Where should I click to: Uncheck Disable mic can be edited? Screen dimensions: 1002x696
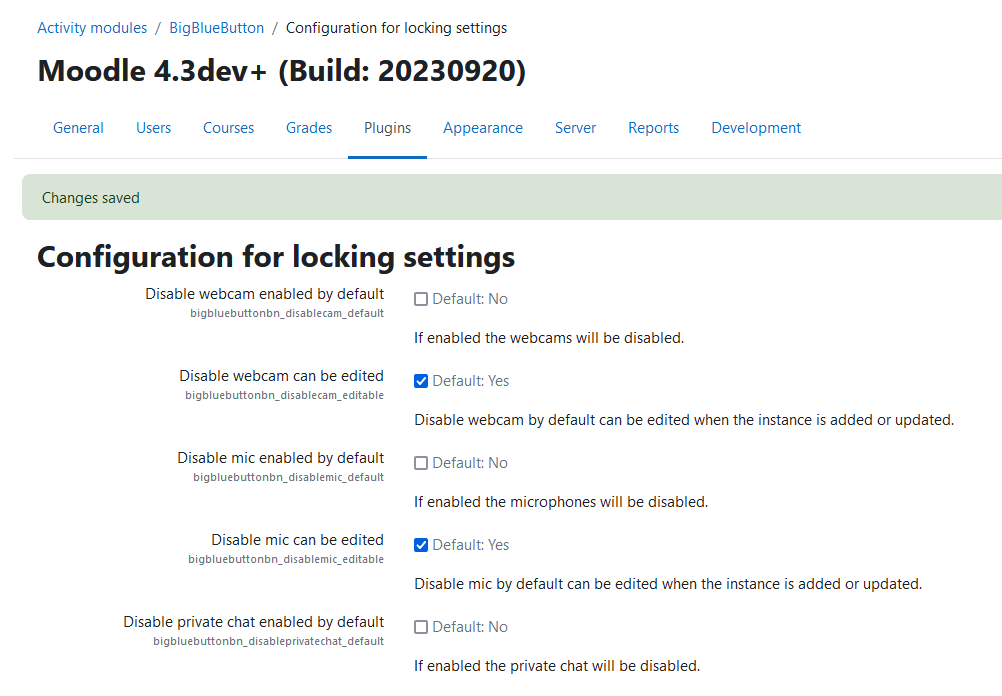click(x=420, y=545)
